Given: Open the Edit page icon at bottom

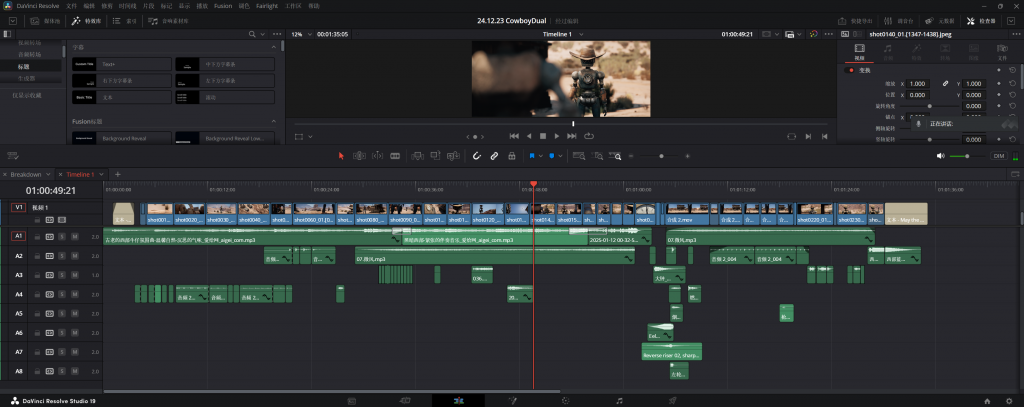Looking at the screenshot, I should pos(457,400).
